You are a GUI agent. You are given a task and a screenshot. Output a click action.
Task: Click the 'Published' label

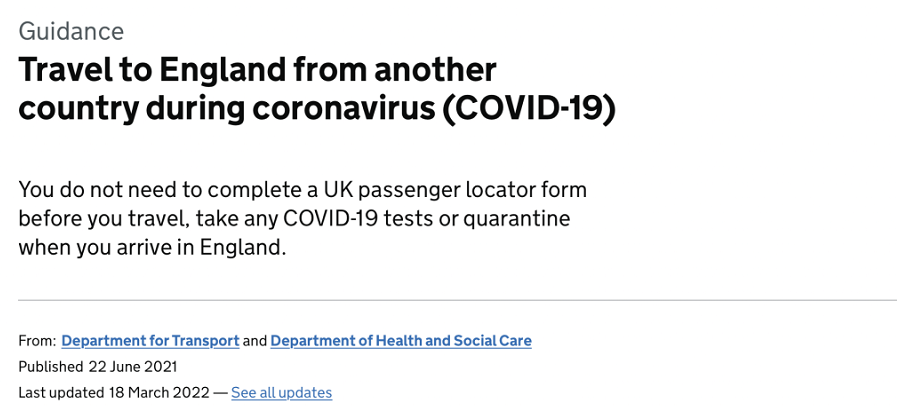coord(51,367)
